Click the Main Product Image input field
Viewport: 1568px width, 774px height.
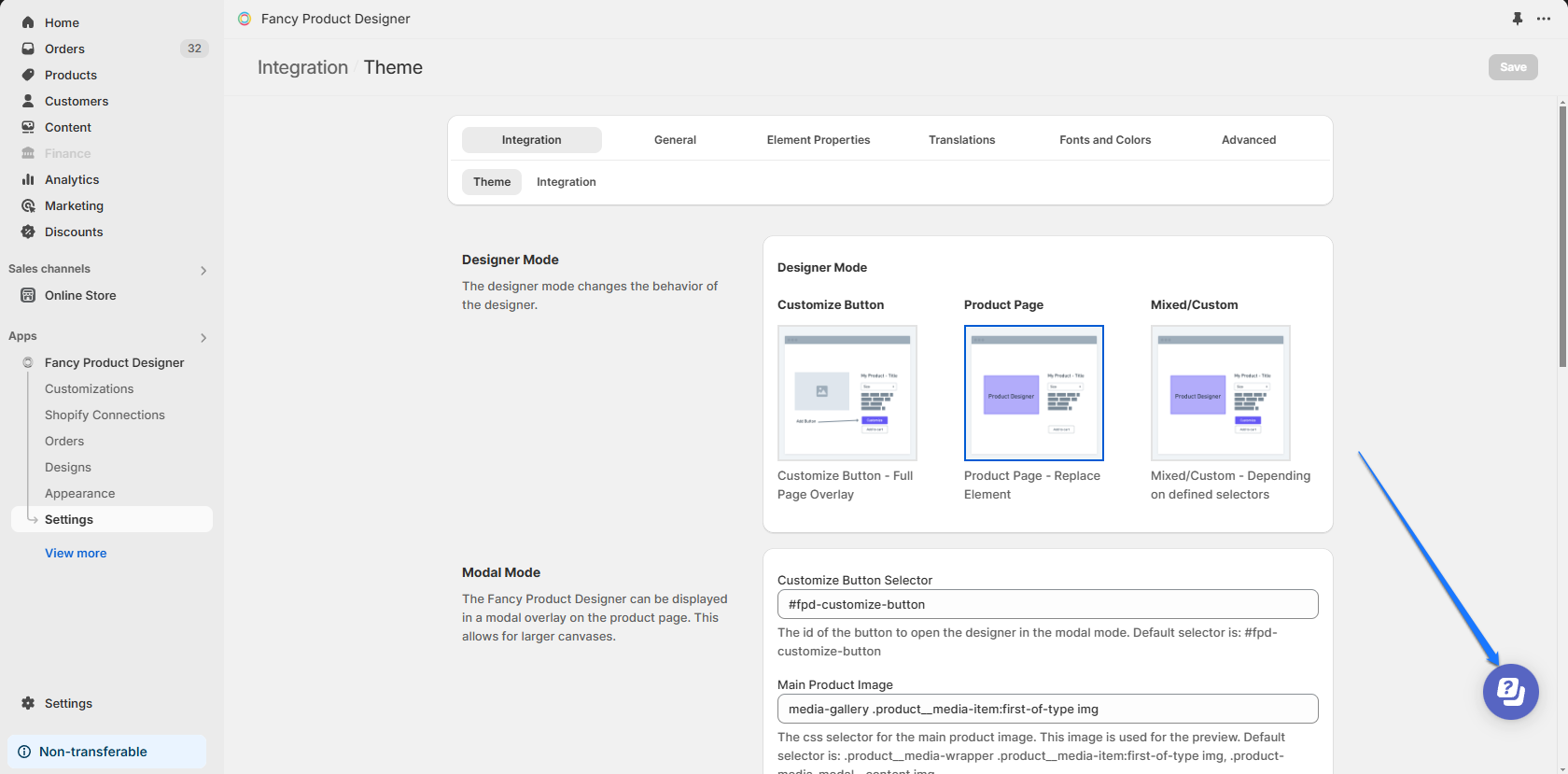tap(1048, 709)
